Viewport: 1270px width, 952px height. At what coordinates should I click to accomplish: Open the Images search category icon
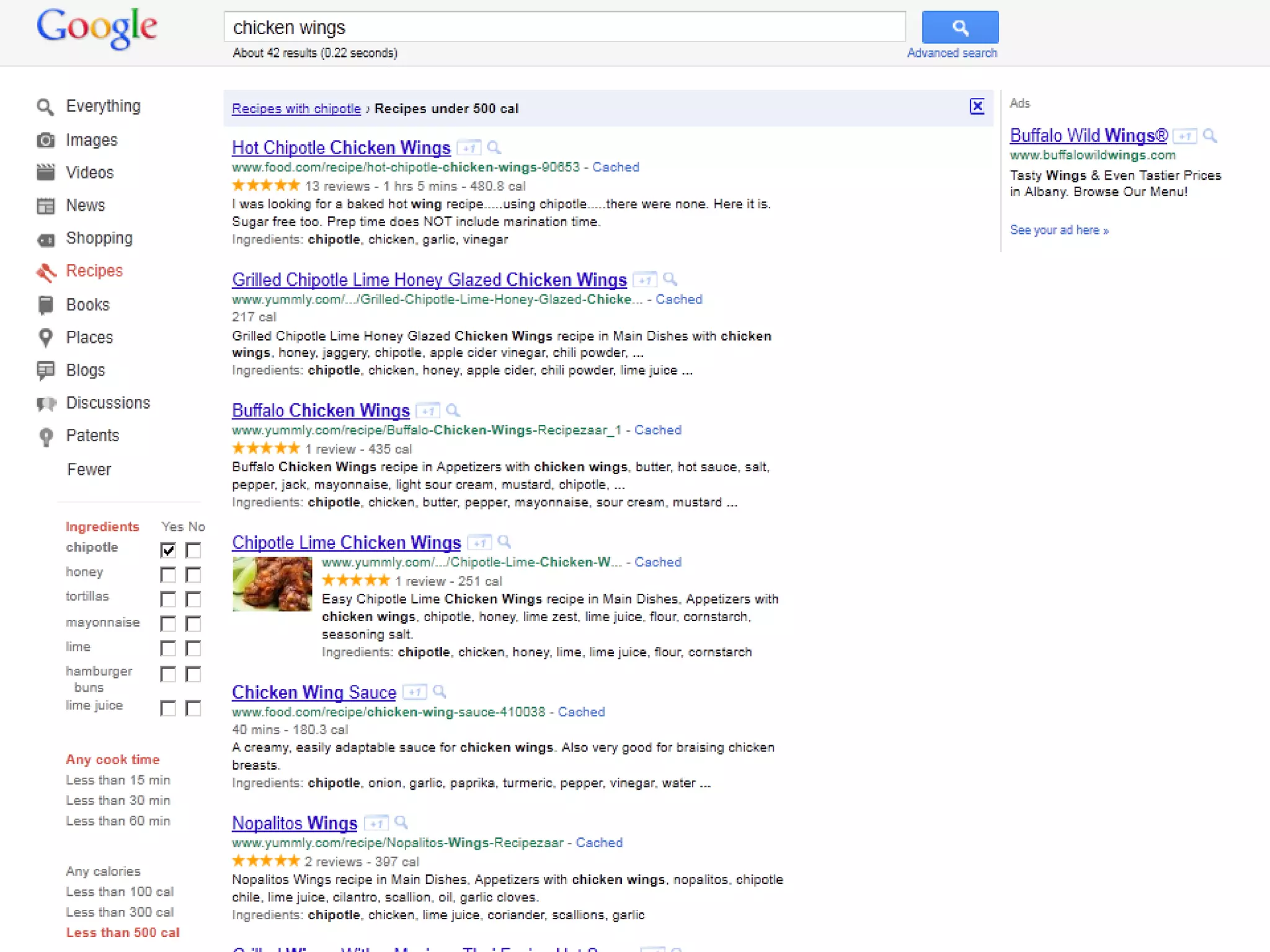[x=45, y=140]
